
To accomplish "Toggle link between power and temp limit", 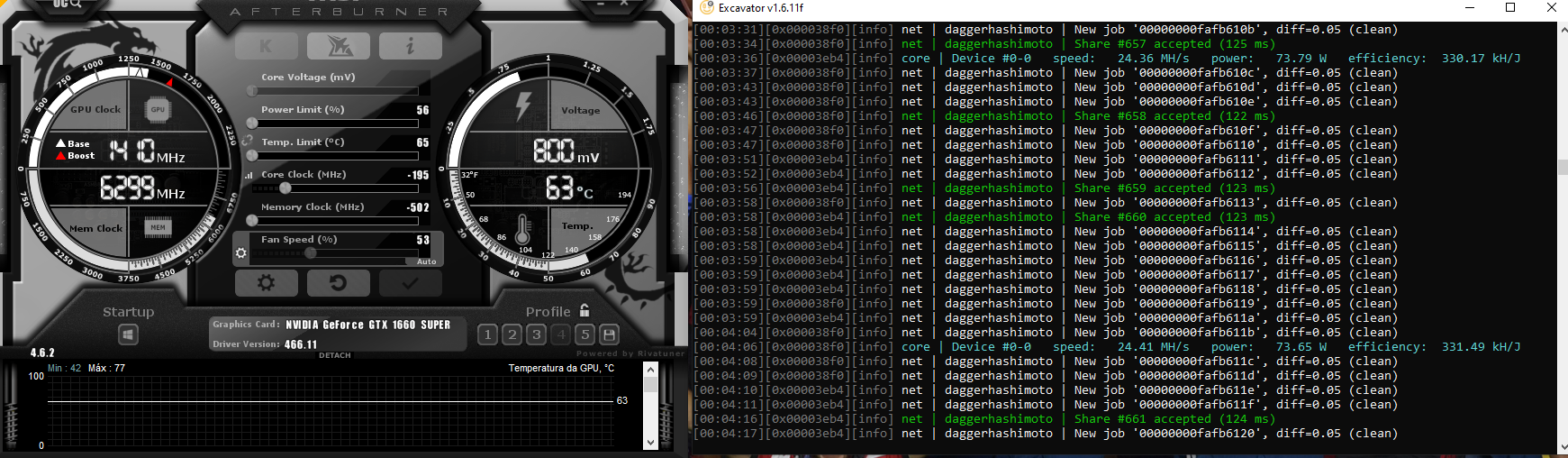I will click(247, 141).
